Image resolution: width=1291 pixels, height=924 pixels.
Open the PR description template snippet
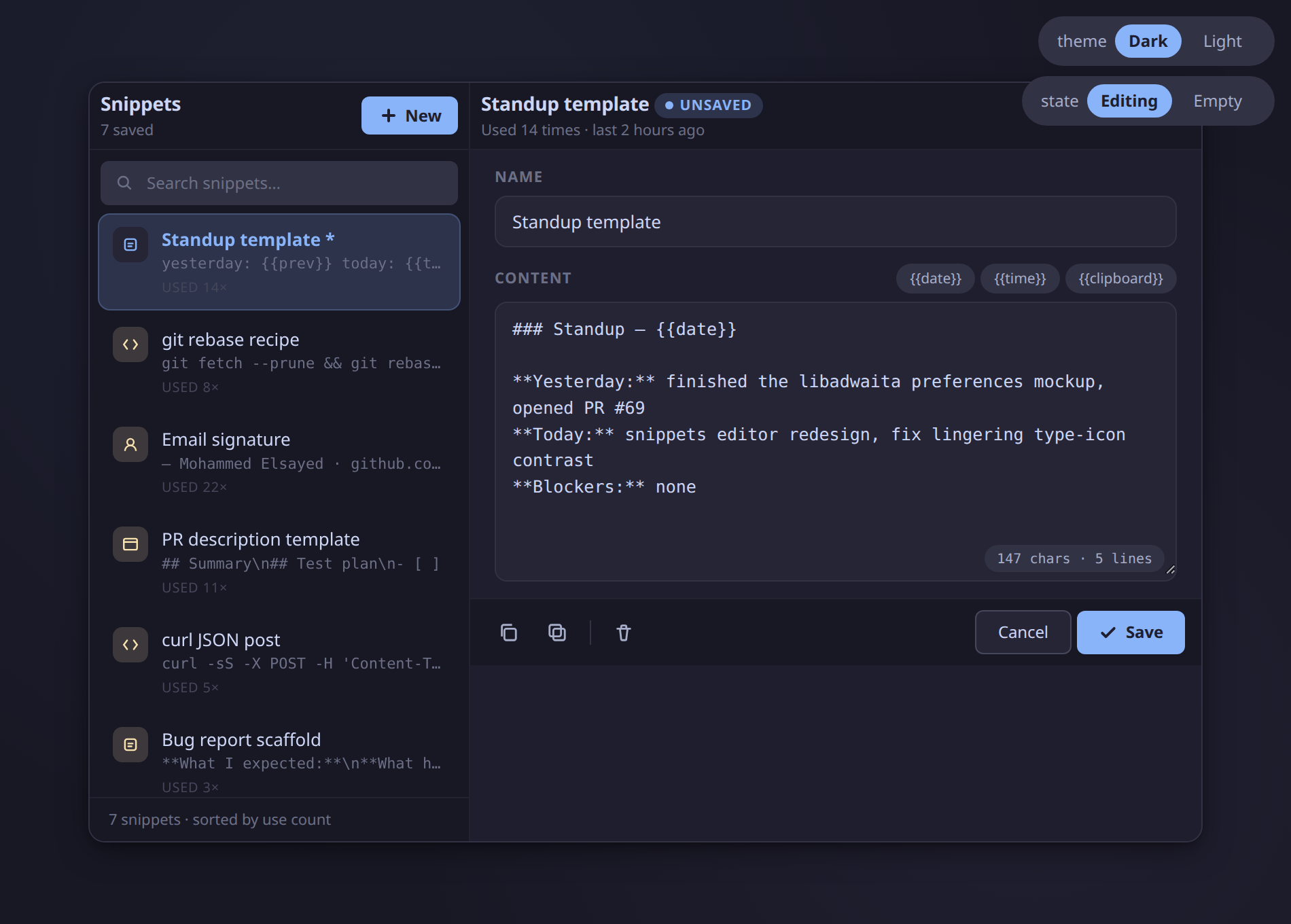tap(279, 562)
